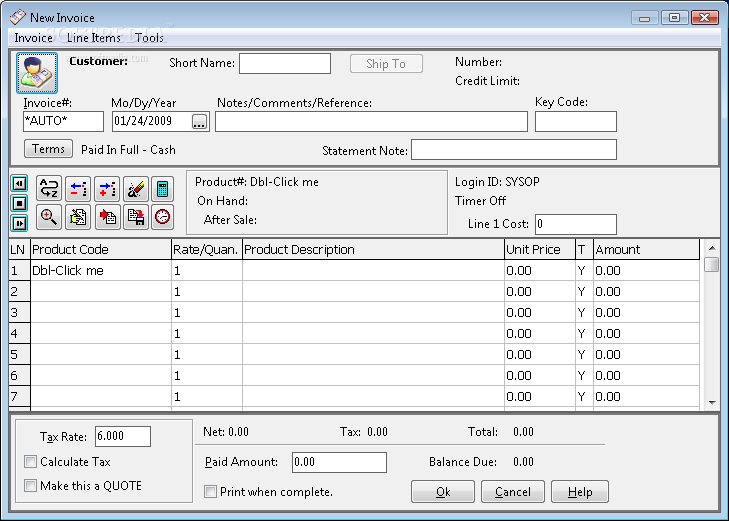Click the Line 1 Cost field

(576, 224)
